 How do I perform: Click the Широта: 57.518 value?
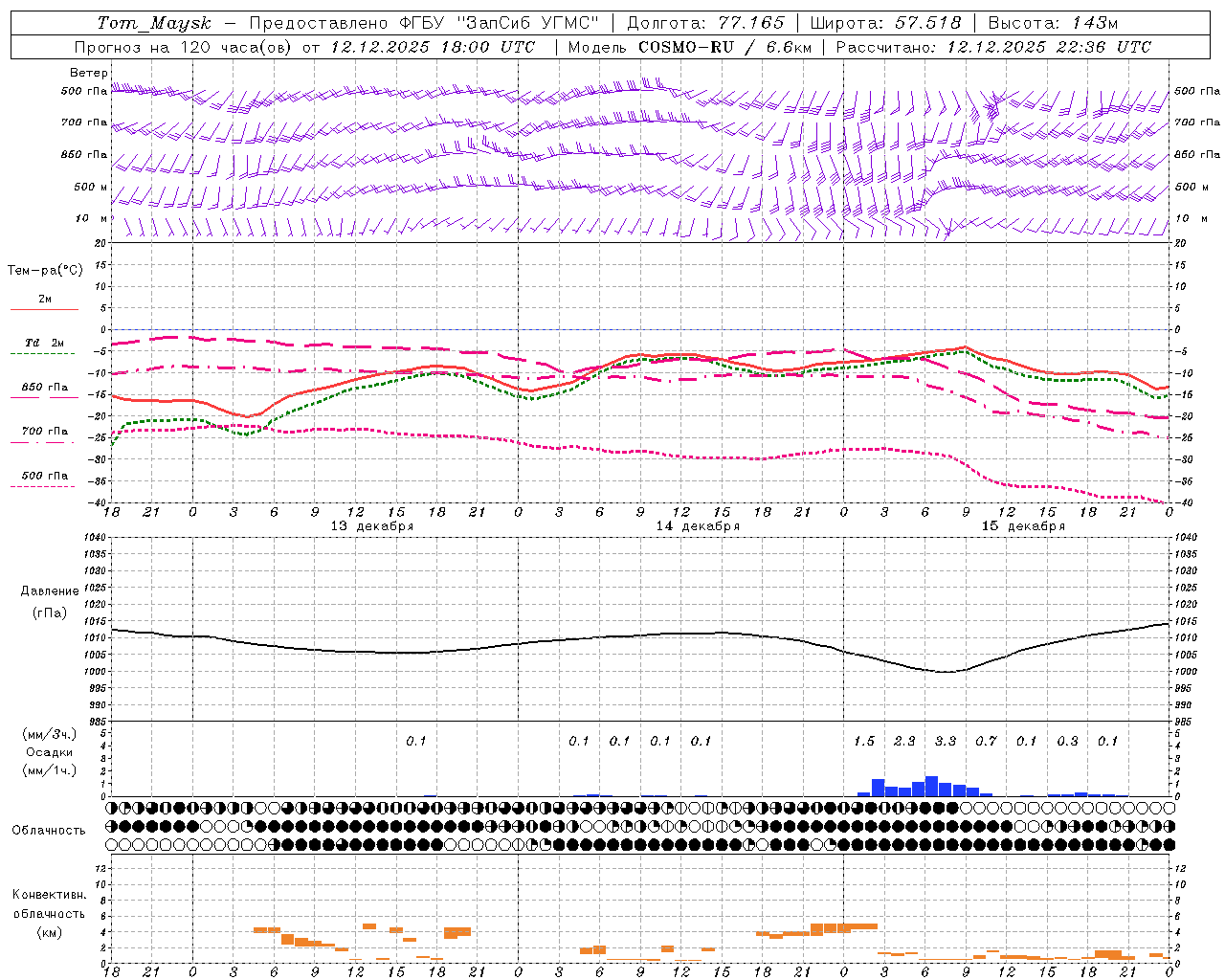885,23
